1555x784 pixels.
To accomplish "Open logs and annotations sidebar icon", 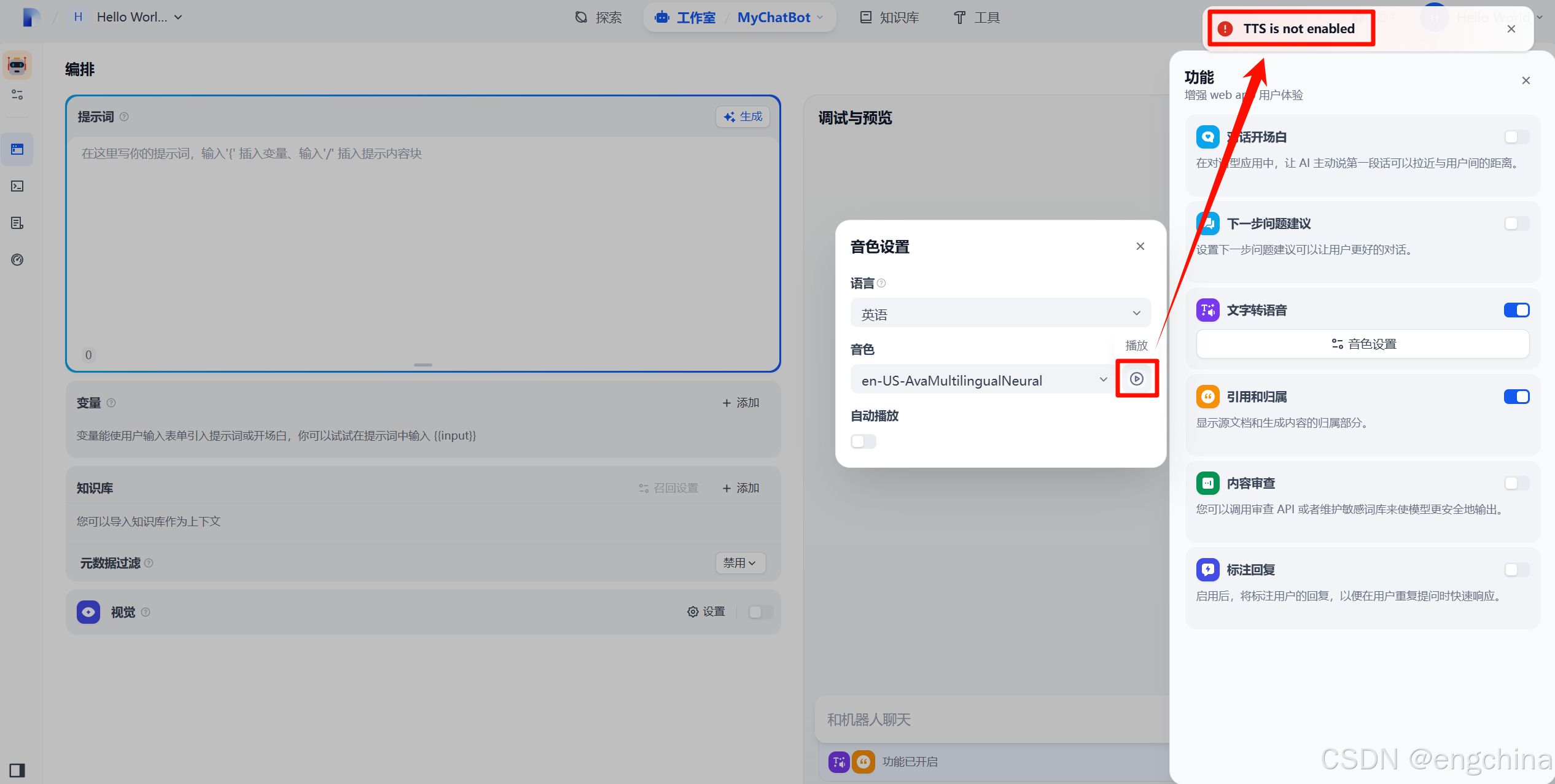I will click(x=17, y=223).
